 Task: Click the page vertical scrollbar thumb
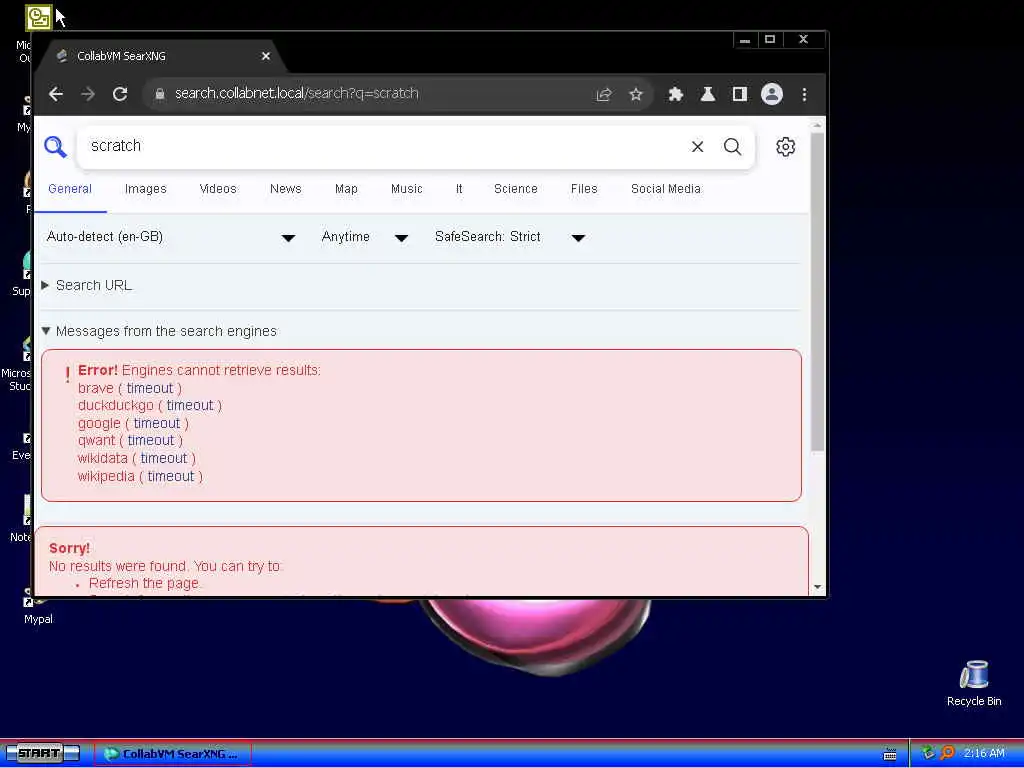tap(817, 292)
